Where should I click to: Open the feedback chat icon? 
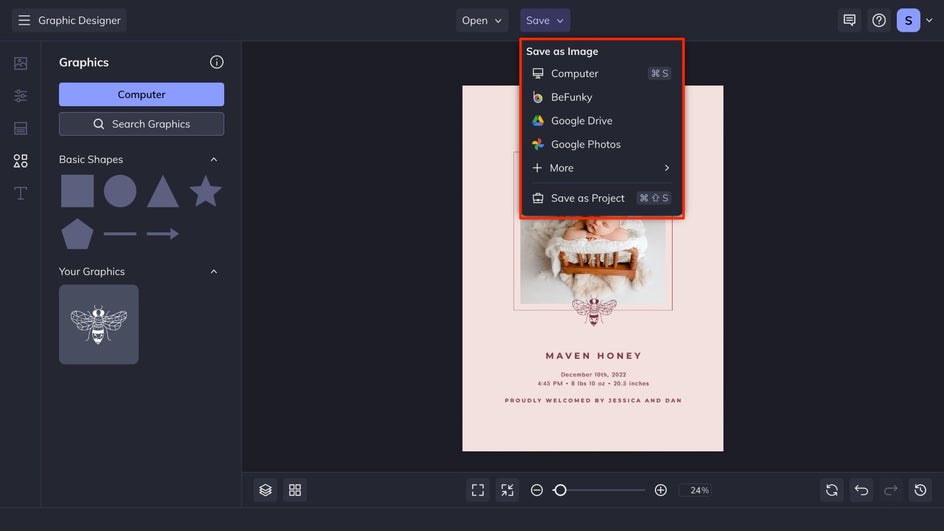coord(849,20)
